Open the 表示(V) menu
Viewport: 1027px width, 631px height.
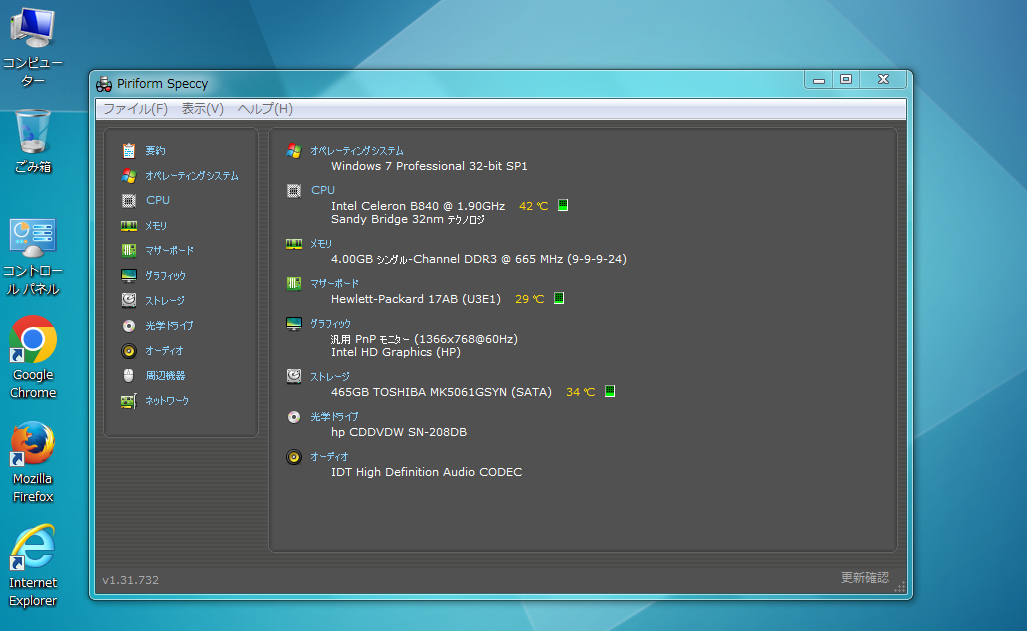(x=202, y=109)
